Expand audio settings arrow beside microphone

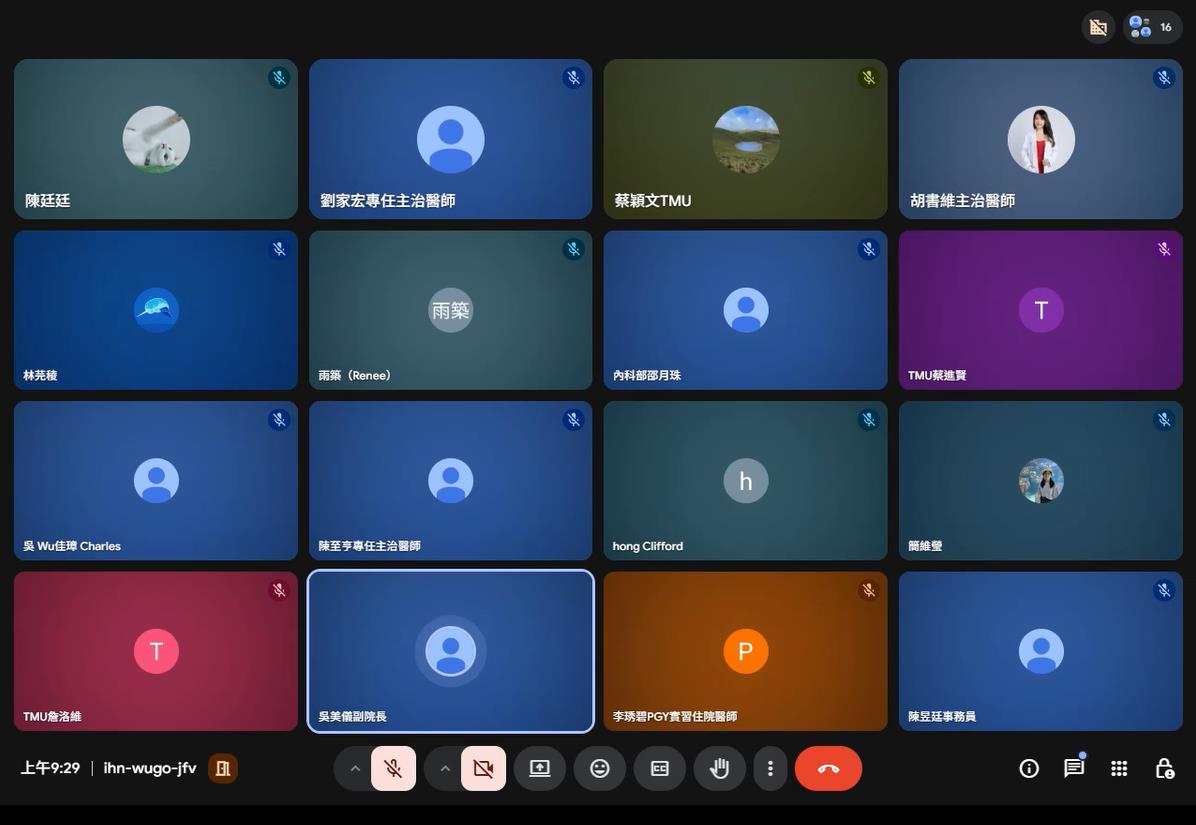[354, 768]
